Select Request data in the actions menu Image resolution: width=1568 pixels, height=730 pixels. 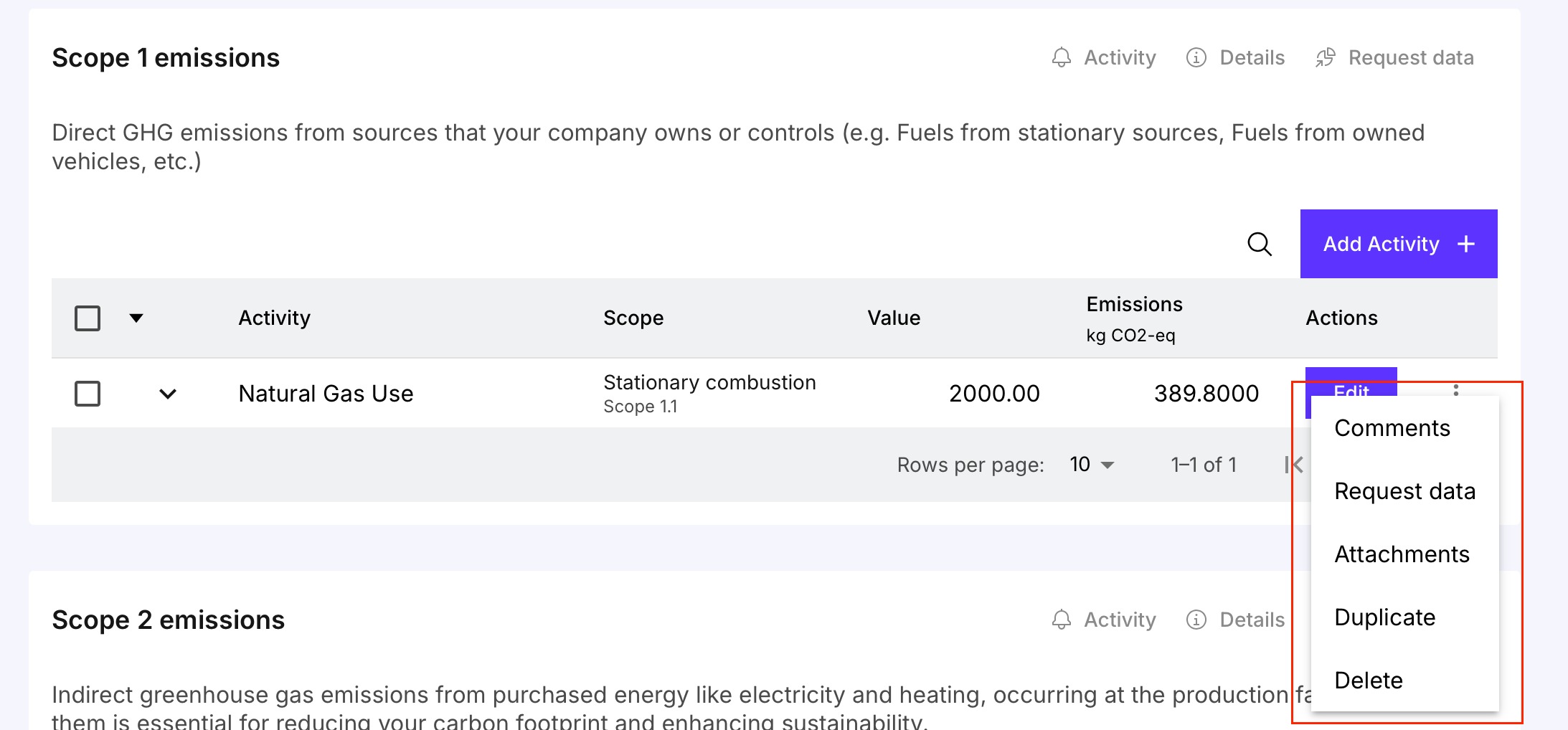pyautogui.click(x=1404, y=491)
